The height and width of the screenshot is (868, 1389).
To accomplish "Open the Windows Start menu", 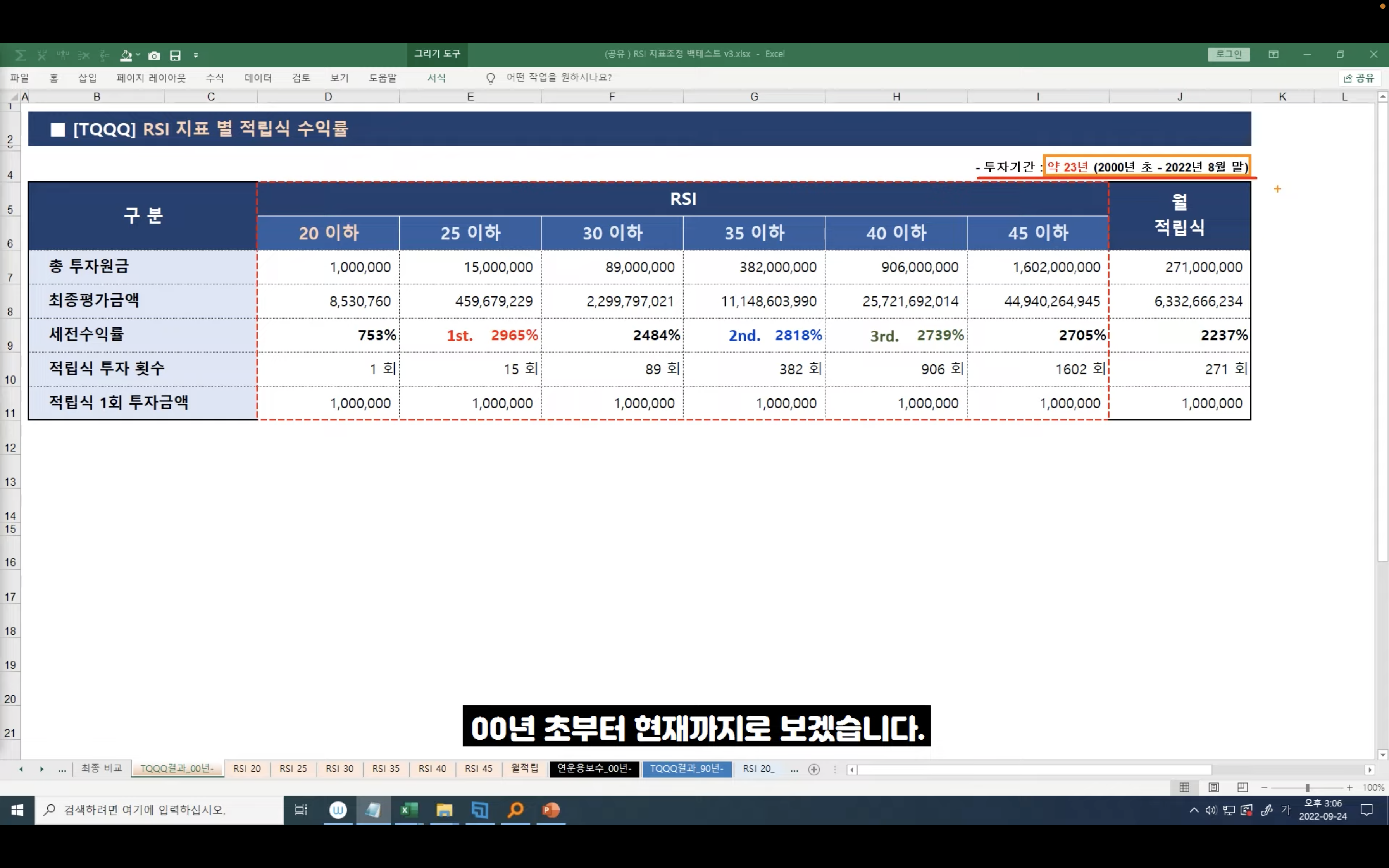I will pyautogui.click(x=17, y=810).
